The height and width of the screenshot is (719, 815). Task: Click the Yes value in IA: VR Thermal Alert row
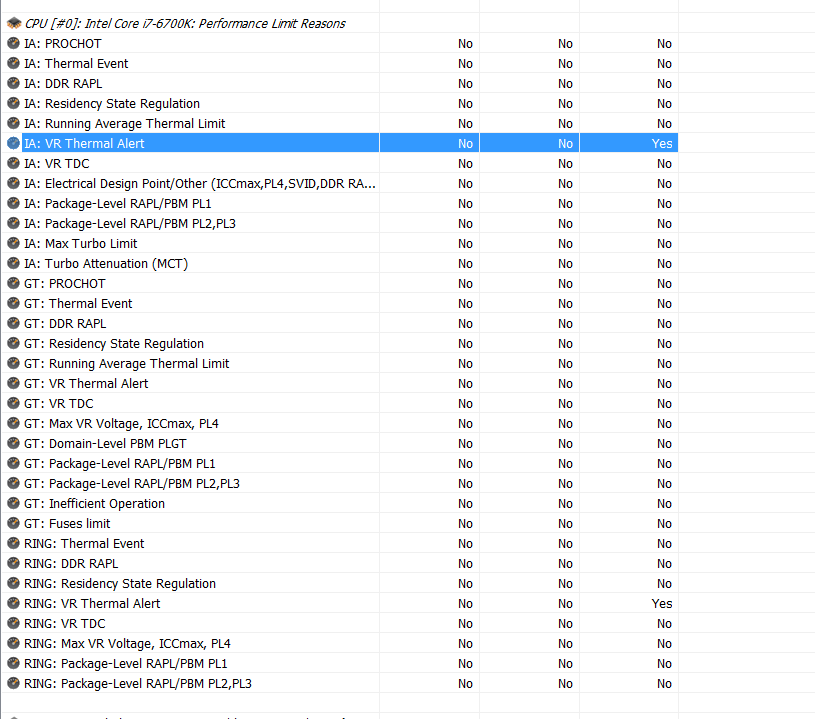click(662, 143)
